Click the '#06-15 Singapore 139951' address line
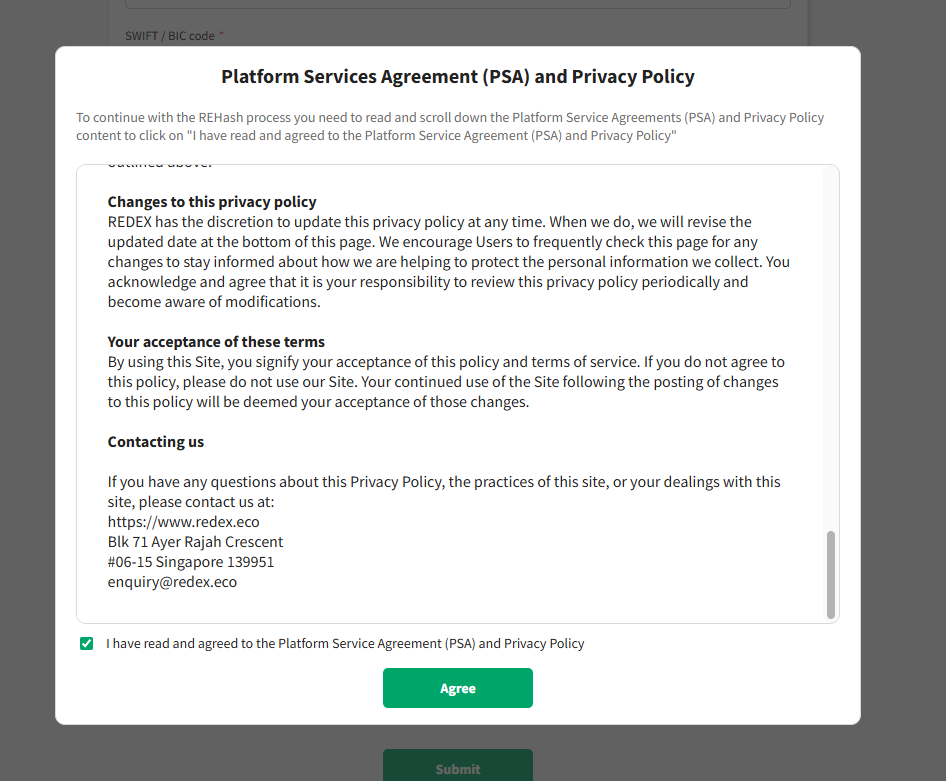 pyautogui.click(x=191, y=562)
